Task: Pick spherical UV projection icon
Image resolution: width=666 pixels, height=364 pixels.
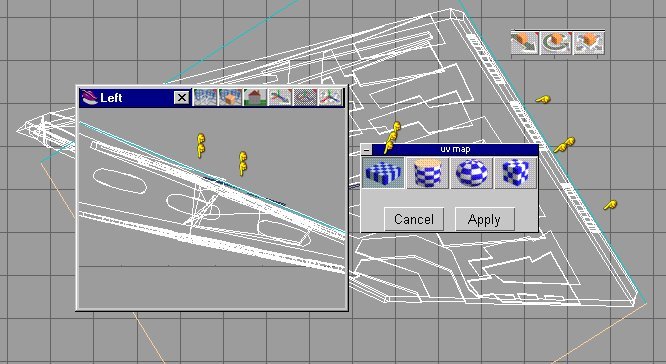Action: coord(471,173)
